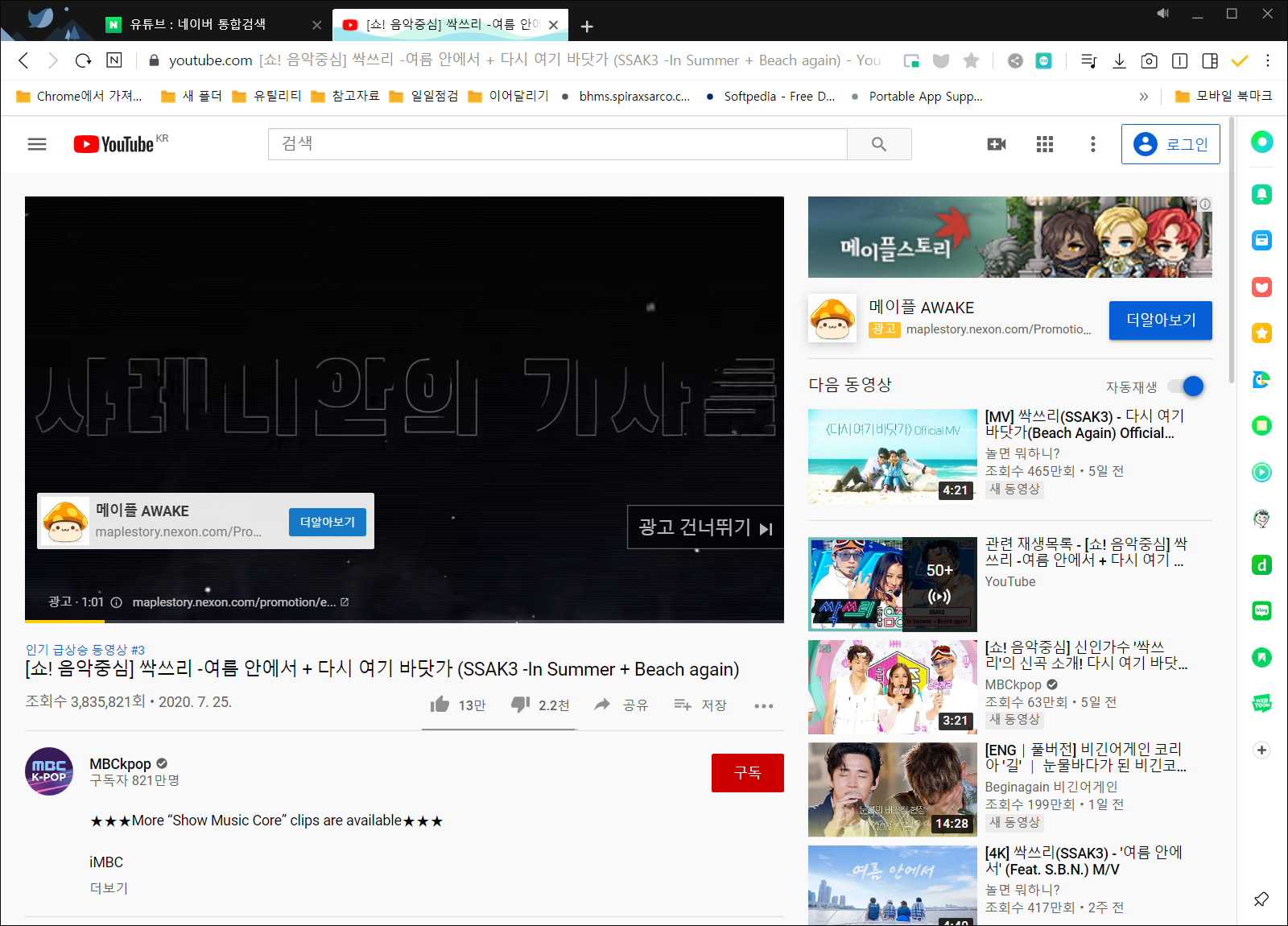The image size is (1288, 926).
Task: Open the YouTube apps grid icon
Action: [x=1045, y=144]
